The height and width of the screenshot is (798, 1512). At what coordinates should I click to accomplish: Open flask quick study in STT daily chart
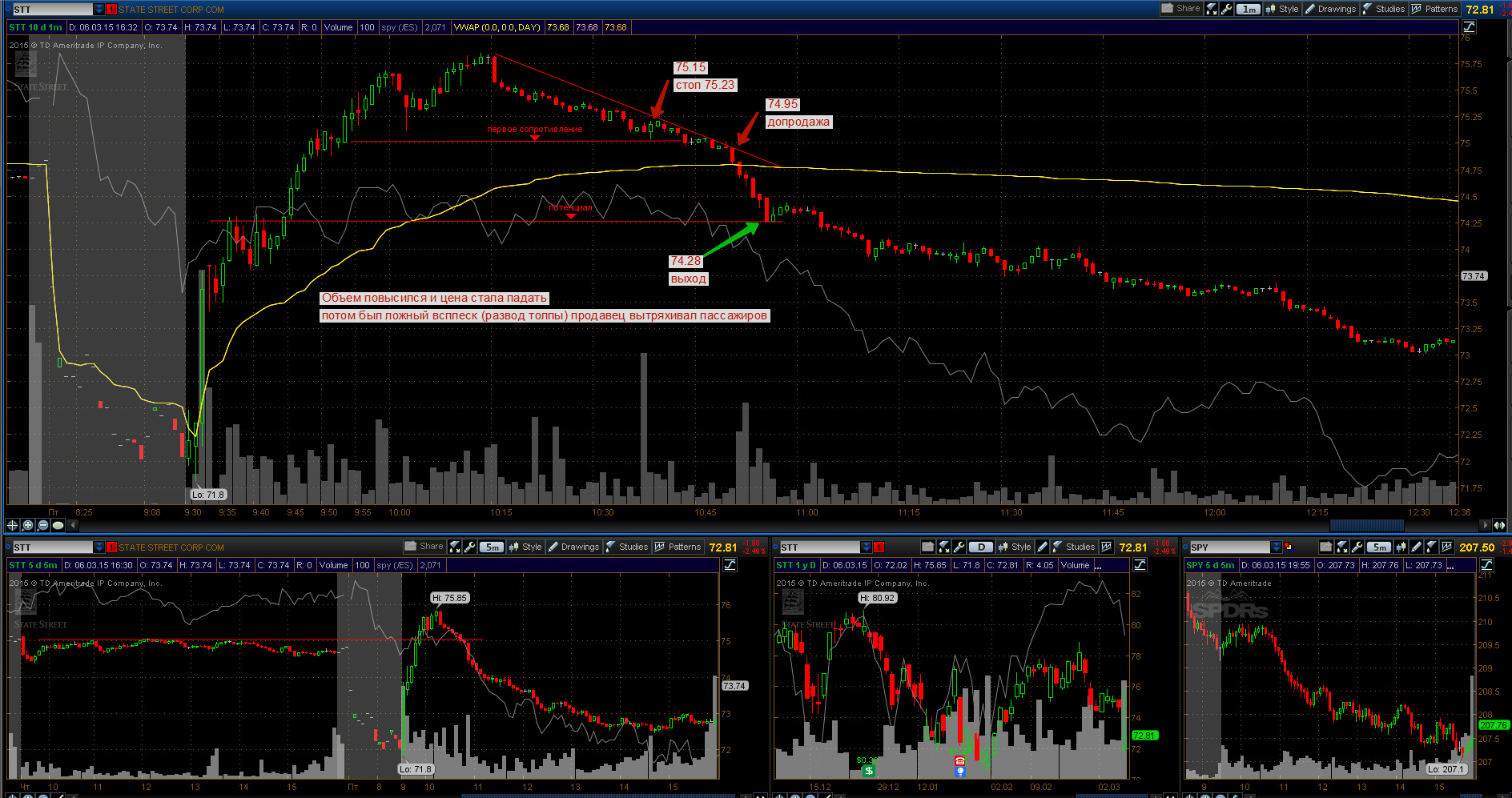click(x=943, y=547)
